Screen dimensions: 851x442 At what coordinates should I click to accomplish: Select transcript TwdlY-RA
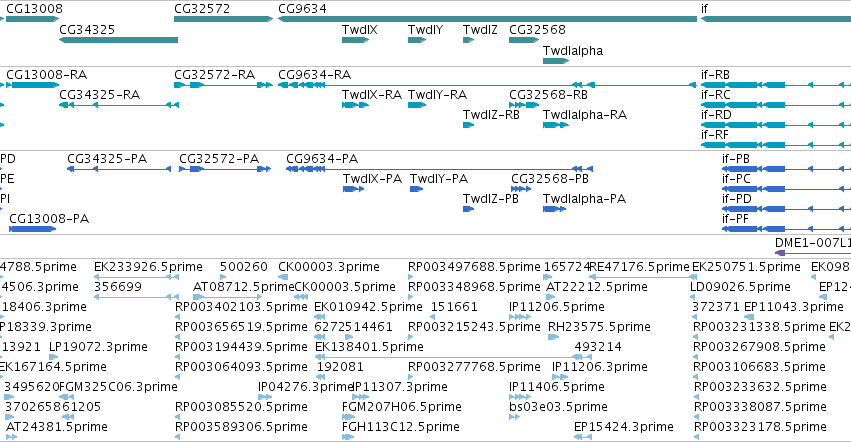point(417,105)
